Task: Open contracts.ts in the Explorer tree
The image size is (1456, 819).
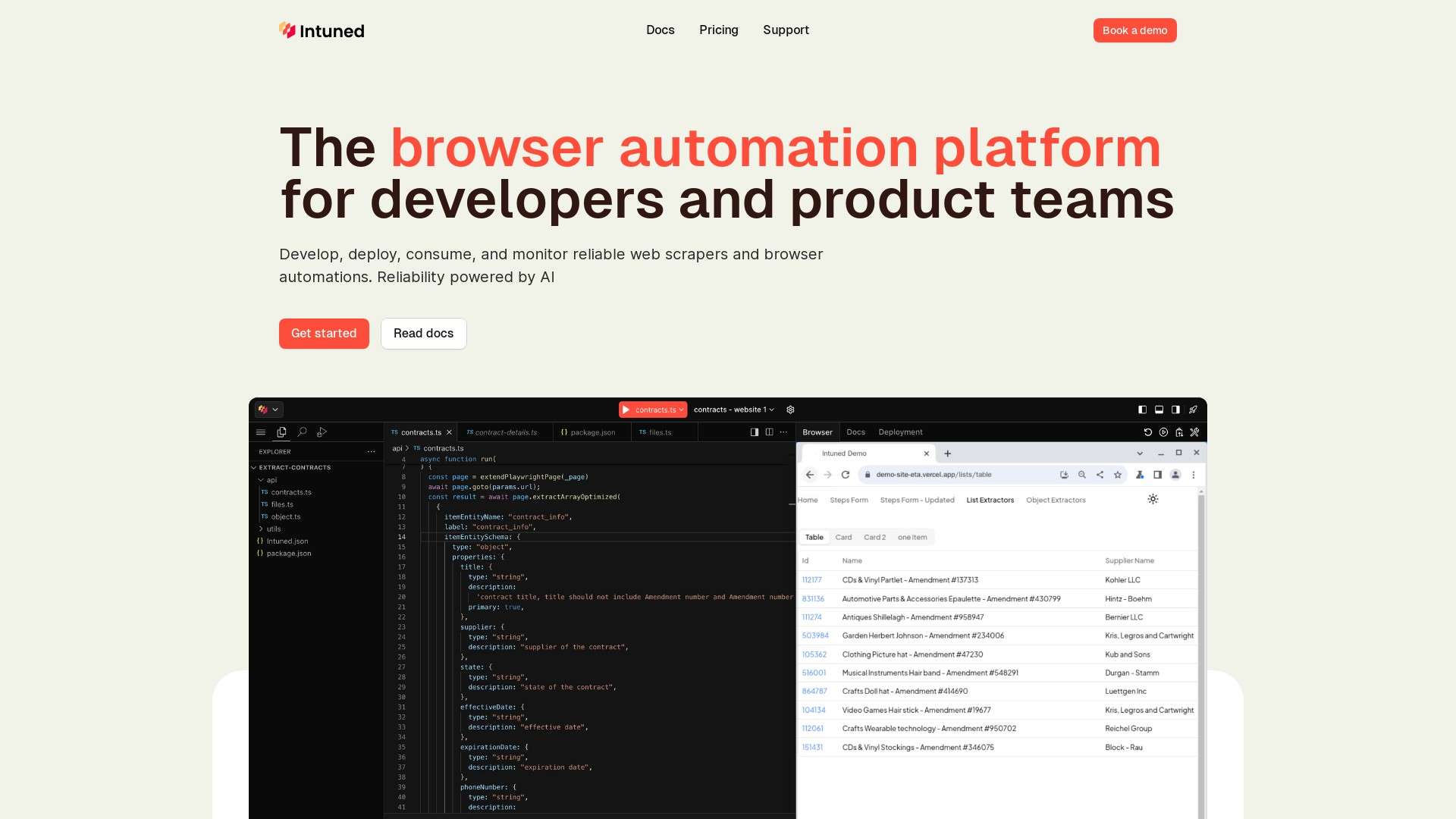Action: click(x=287, y=492)
